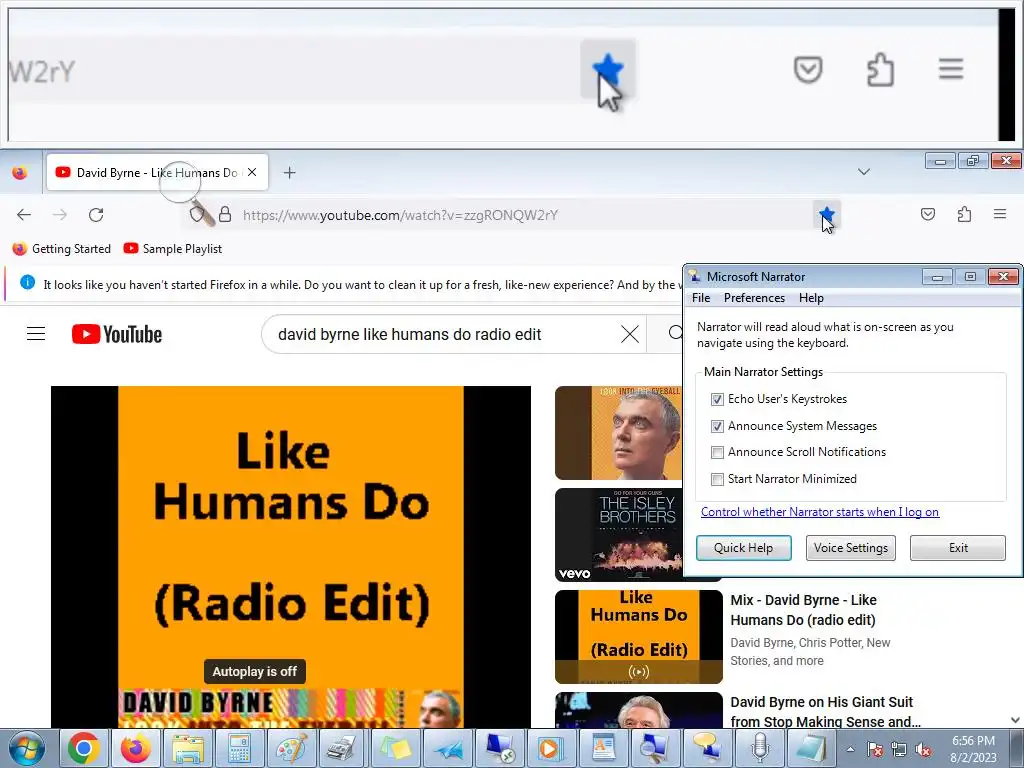Screen dimensions: 1024x768
Task: Open the Windows Start orb
Action: 27,748
